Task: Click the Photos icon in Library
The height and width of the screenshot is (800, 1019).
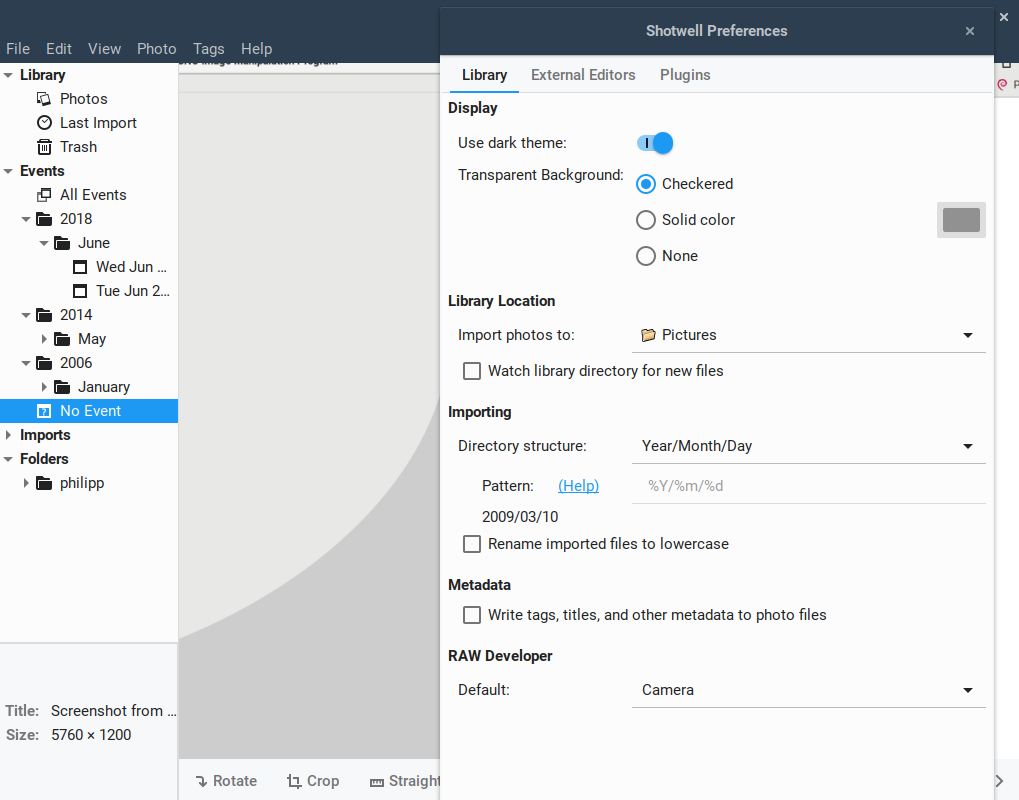Action: tap(44, 99)
